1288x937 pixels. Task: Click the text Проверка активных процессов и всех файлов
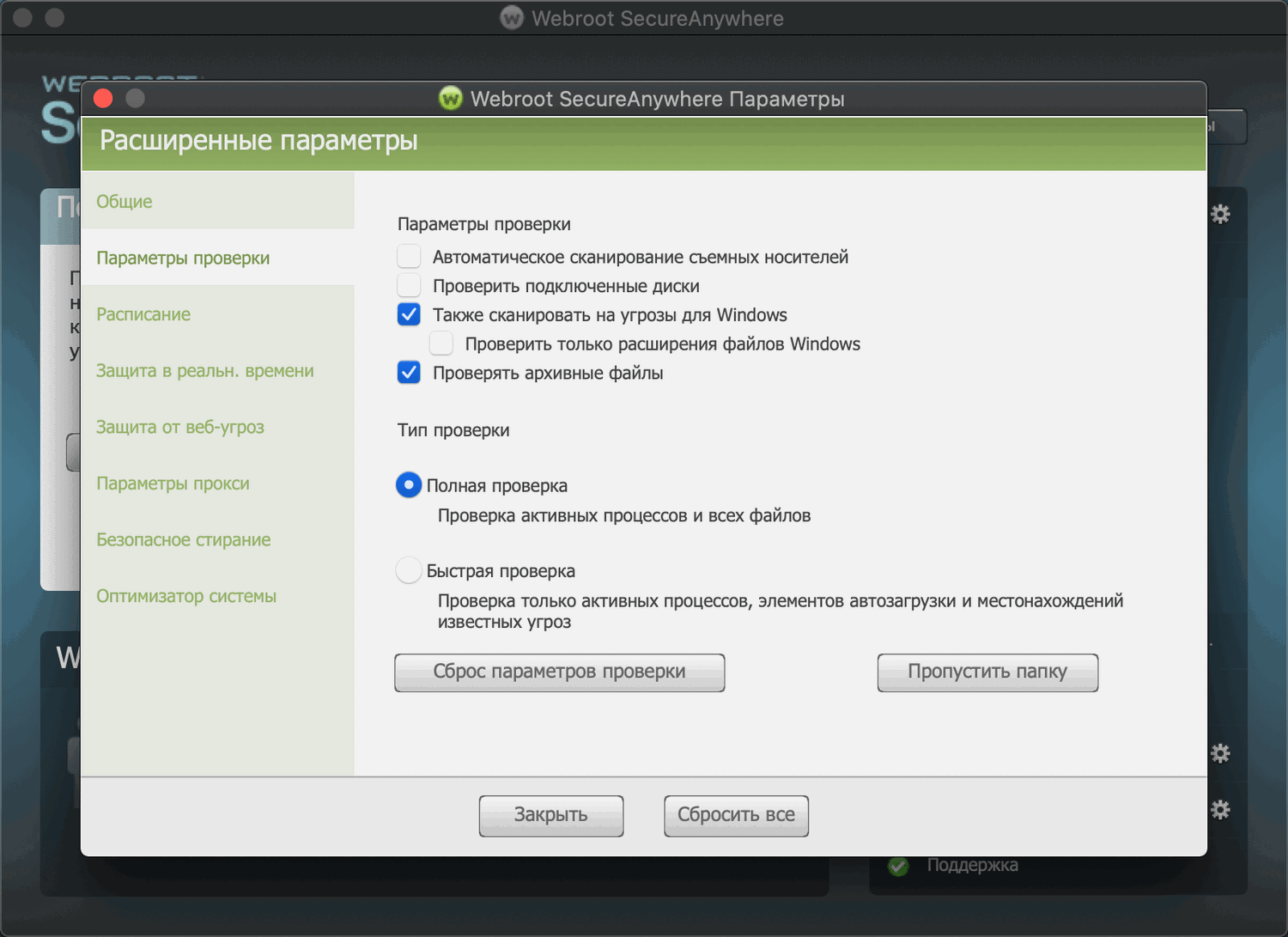[624, 515]
